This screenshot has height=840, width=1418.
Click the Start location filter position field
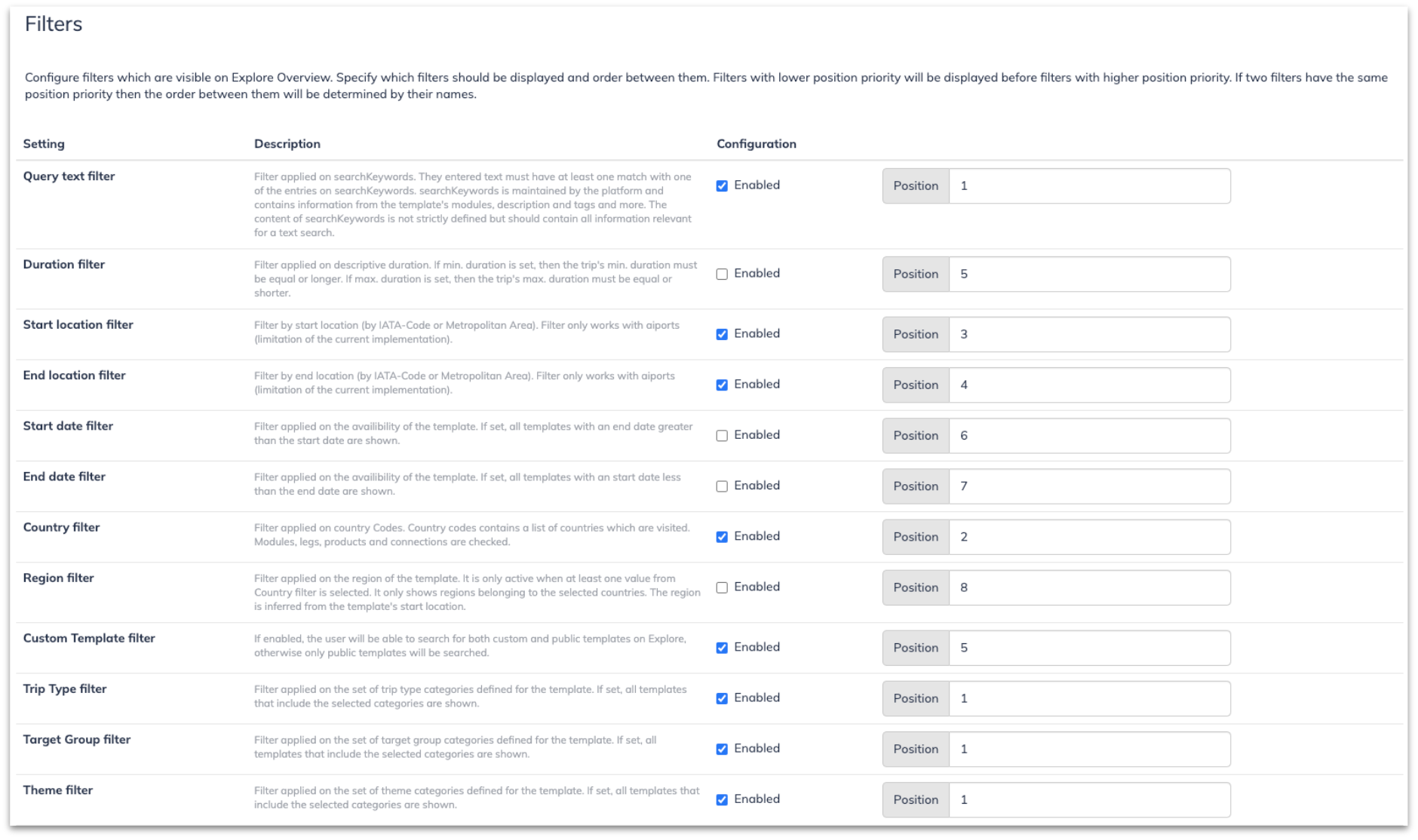tap(1089, 334)
